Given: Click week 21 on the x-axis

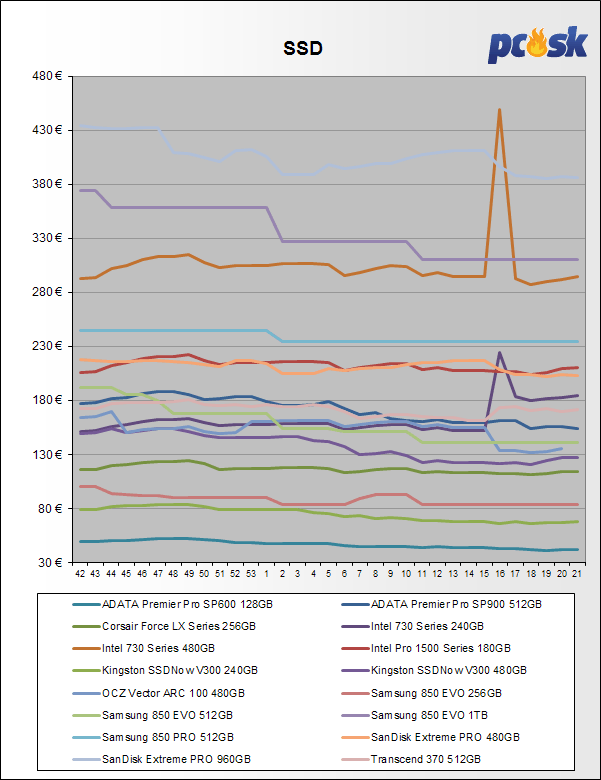Looking at the screenshot, I should 577,574.
